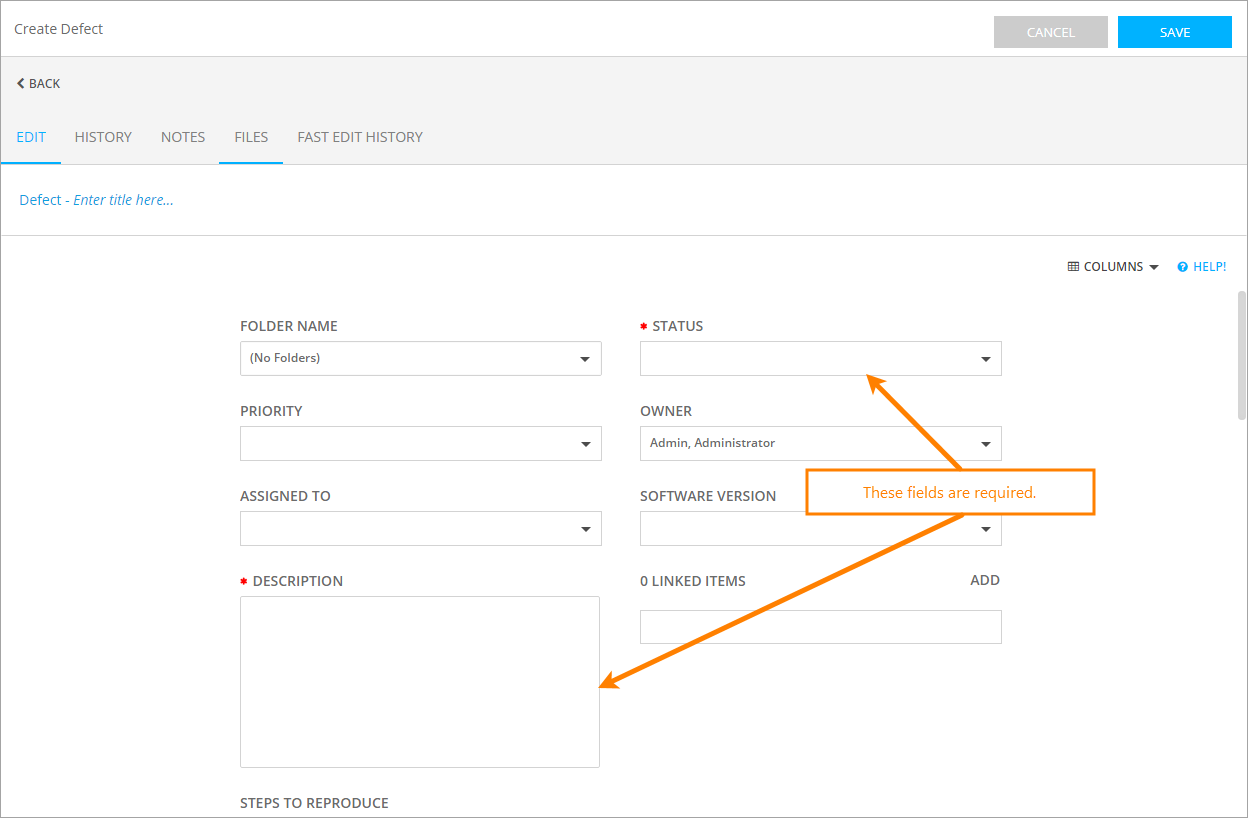Click the Help question mark icon

(1182, 267)
